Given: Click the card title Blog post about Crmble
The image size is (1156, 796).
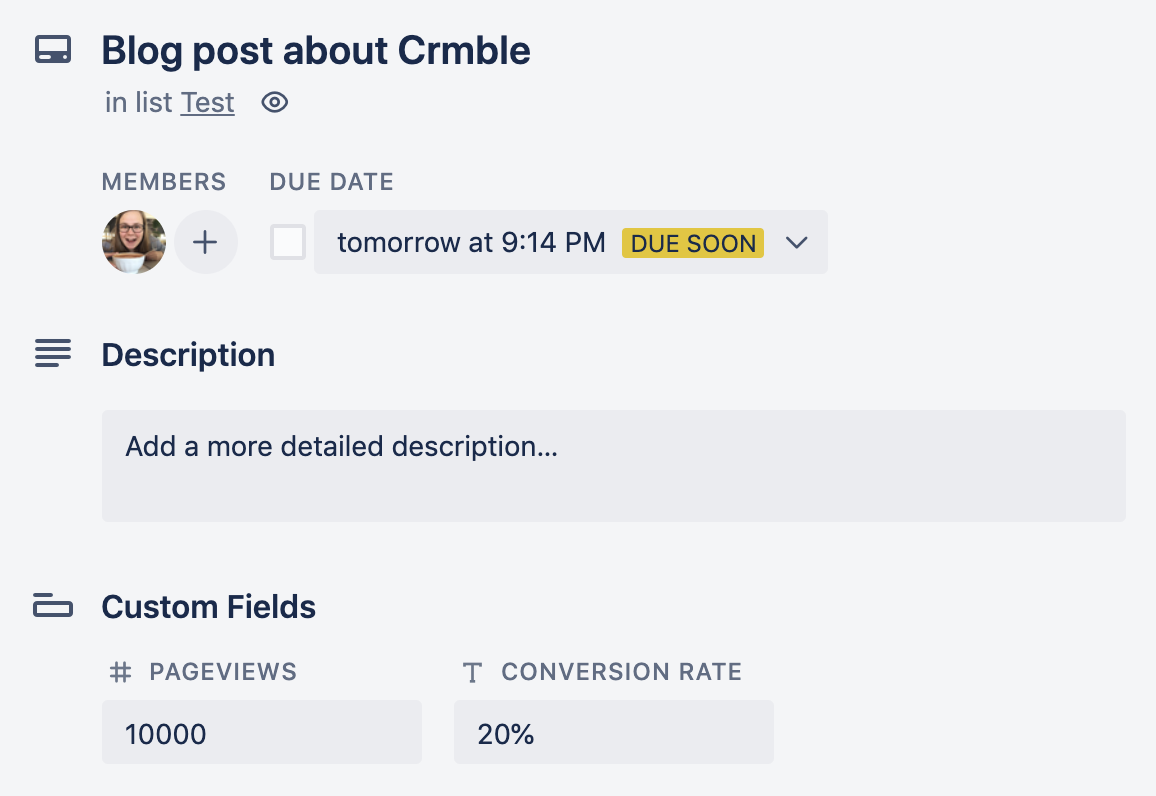Looking at the screenshot, I should (x=316, y=51).
